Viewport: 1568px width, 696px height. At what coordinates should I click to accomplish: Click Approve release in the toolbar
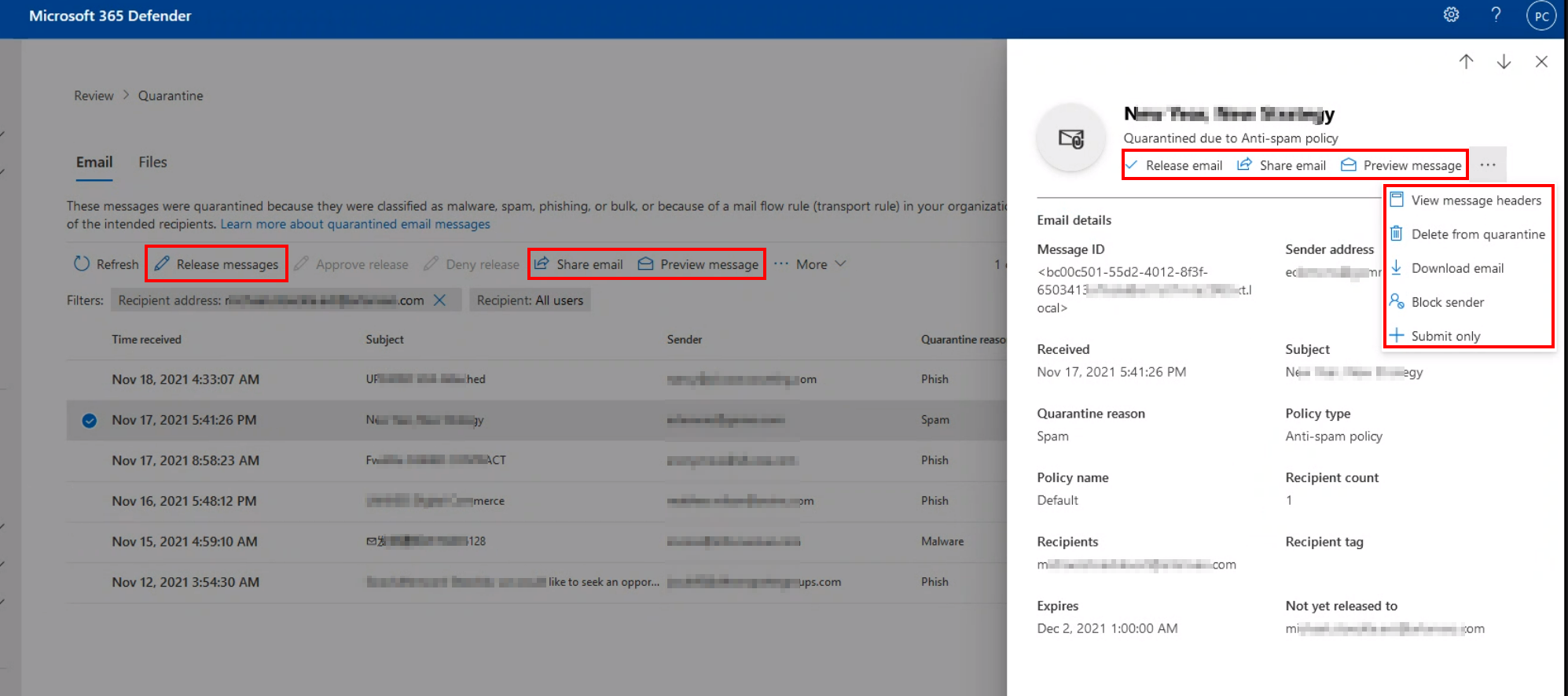pyautogui.click(x=351, y=264)
